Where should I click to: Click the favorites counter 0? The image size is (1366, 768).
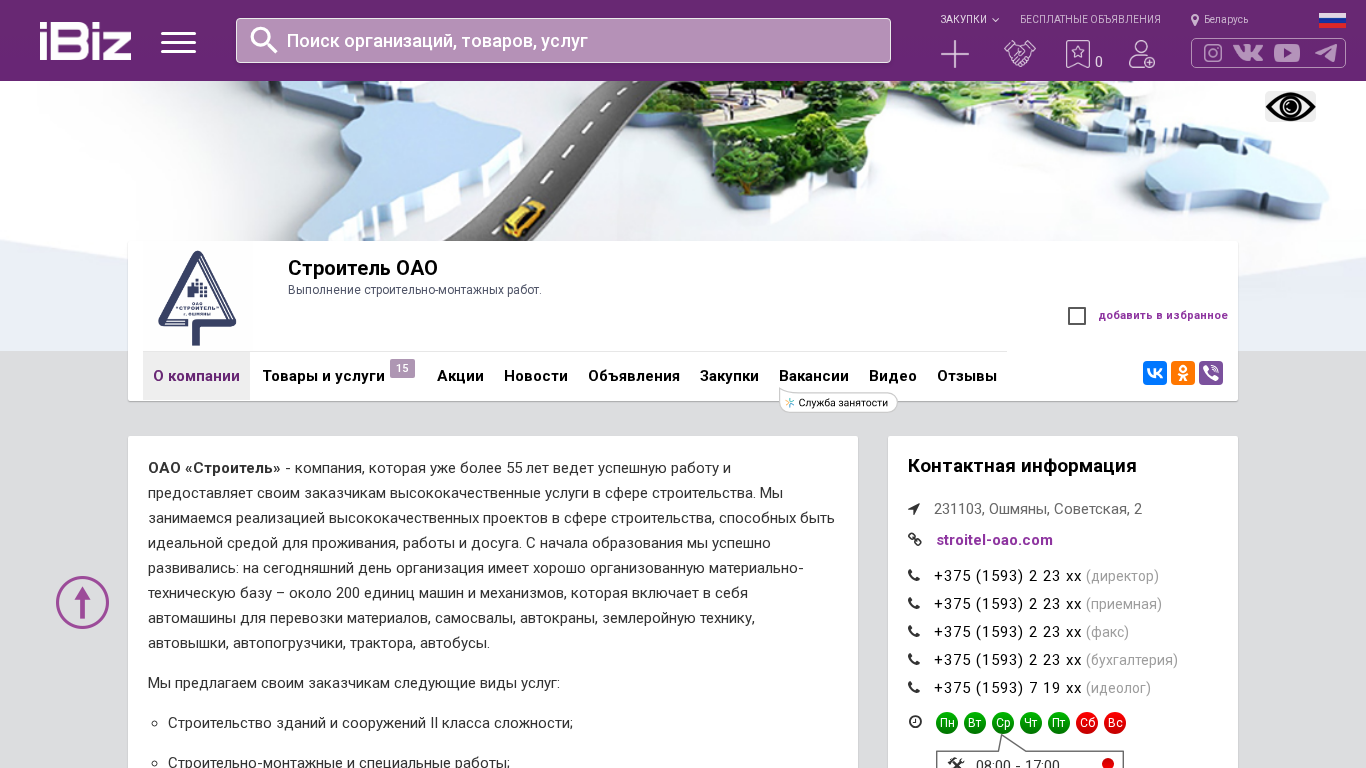1099,62
